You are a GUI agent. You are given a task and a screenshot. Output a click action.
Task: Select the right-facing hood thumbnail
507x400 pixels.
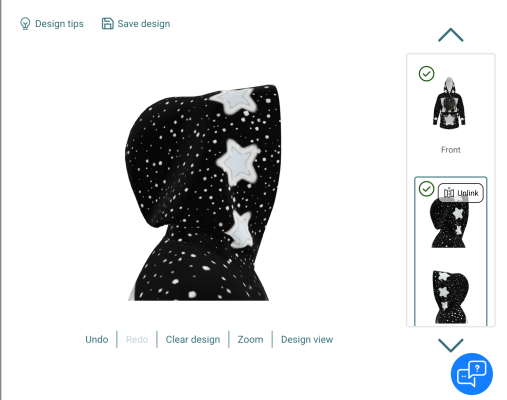449,223
